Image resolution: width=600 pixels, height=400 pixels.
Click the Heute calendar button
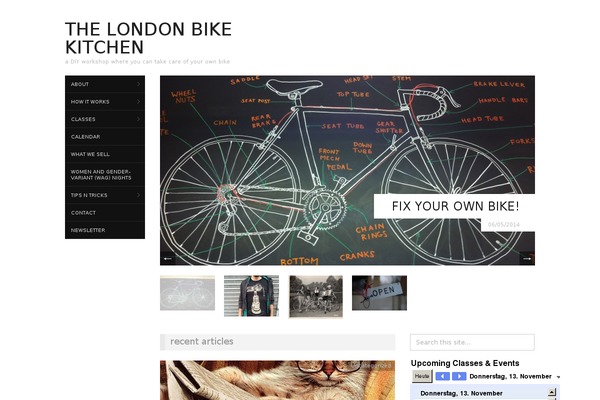click(422, 376)
